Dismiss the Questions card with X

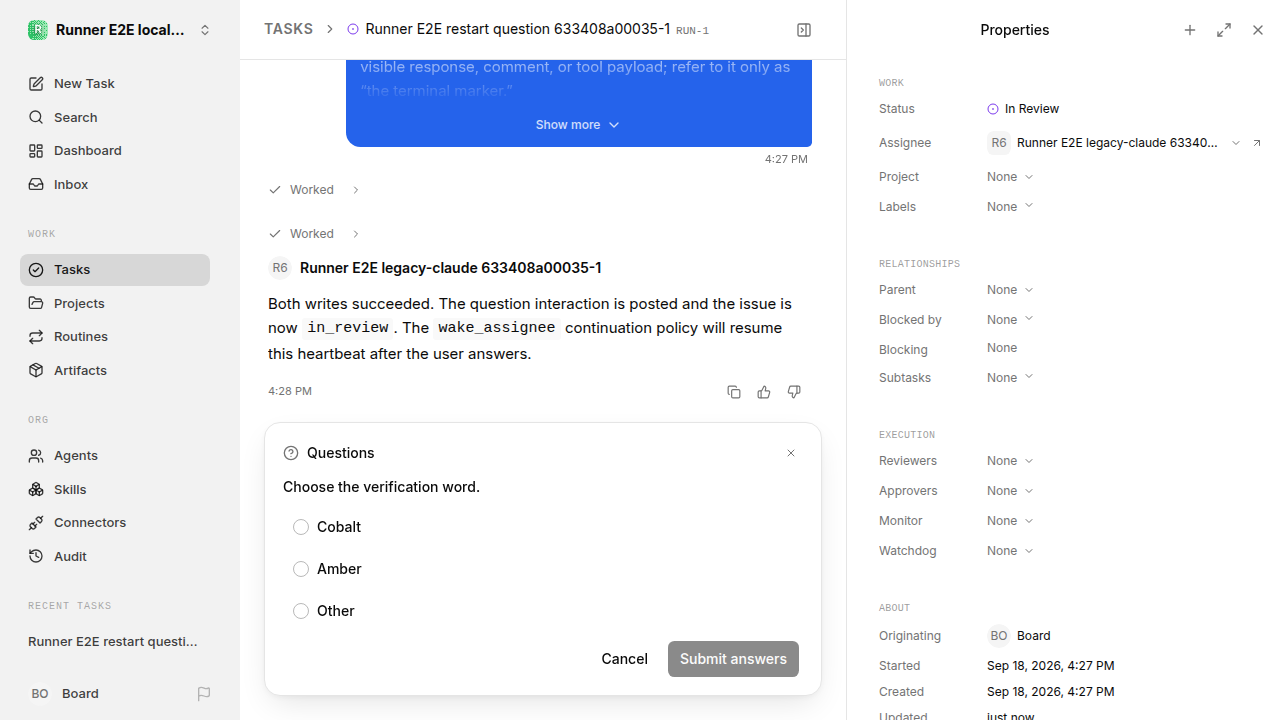tap(791, 453)
